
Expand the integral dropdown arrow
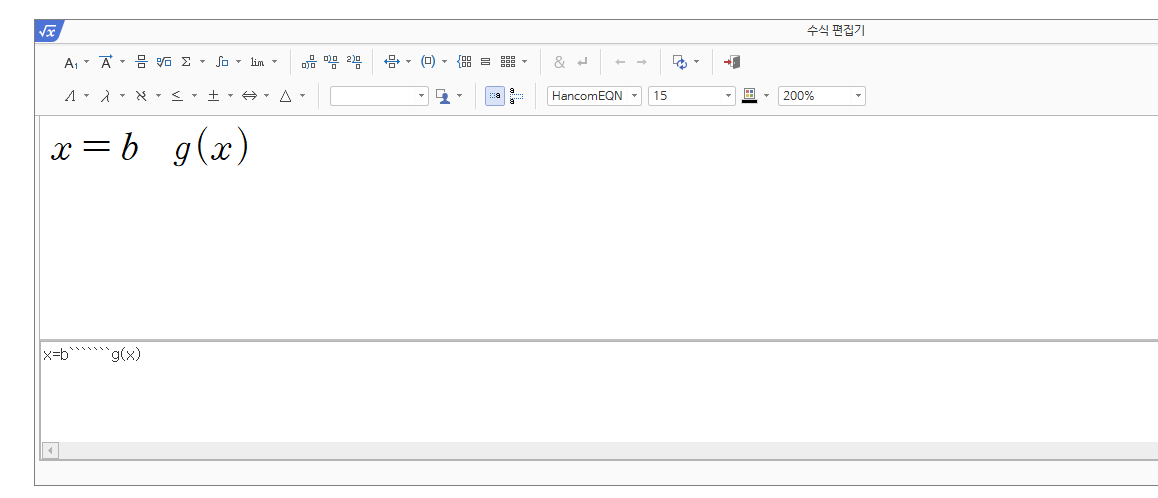(x=239, y=62)
